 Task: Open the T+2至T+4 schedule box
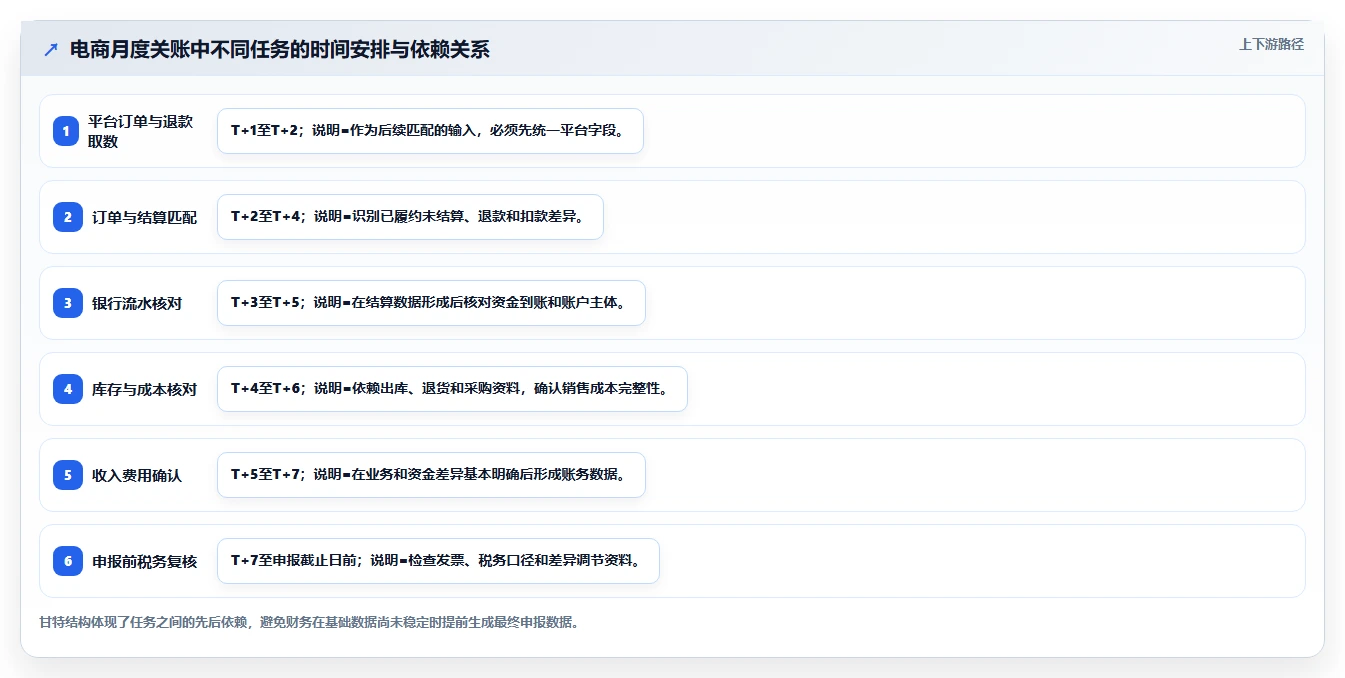tap(410, 217)
